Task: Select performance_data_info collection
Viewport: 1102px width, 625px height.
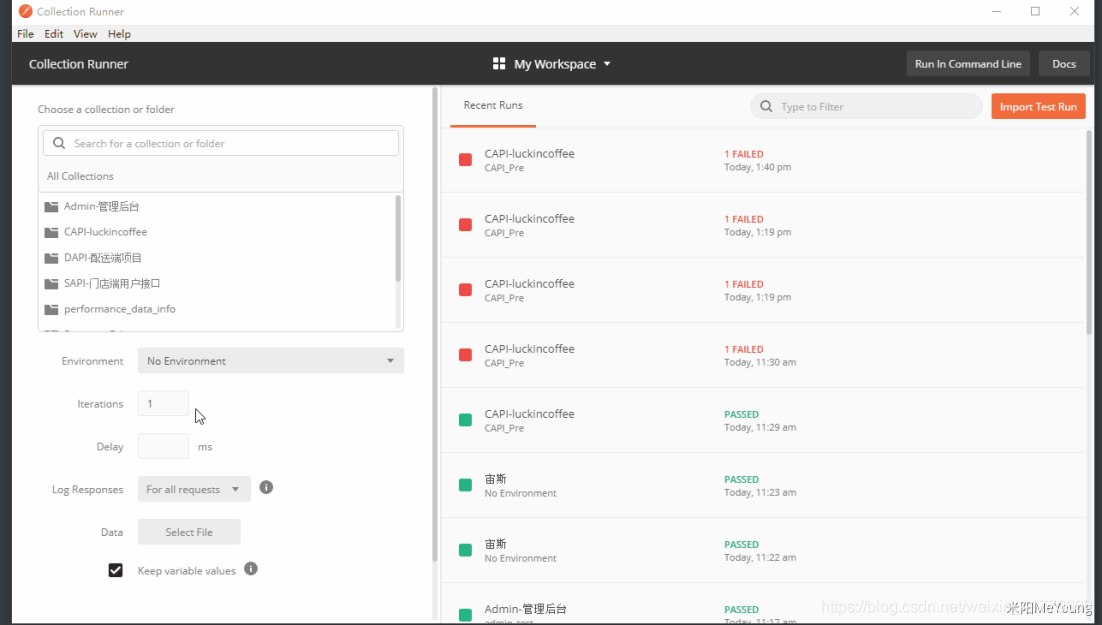Action: click(218, 309)
